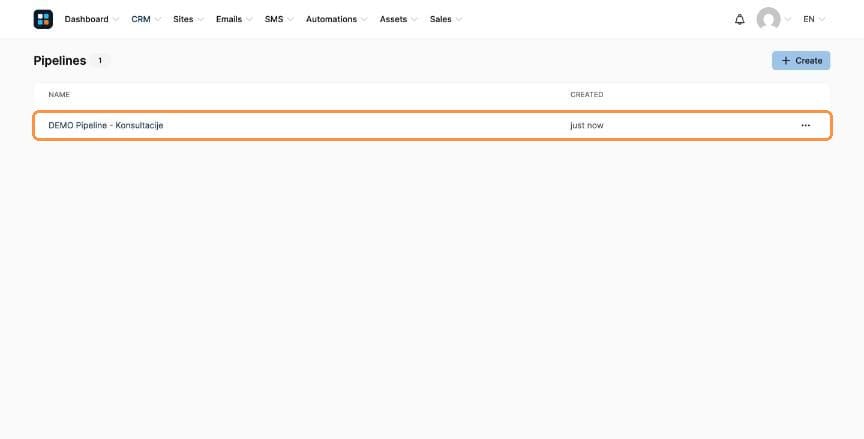This screenshot has width=864, height=439.
Task: Click the 'just now' created cell
Action: click(x=587, y=126)
